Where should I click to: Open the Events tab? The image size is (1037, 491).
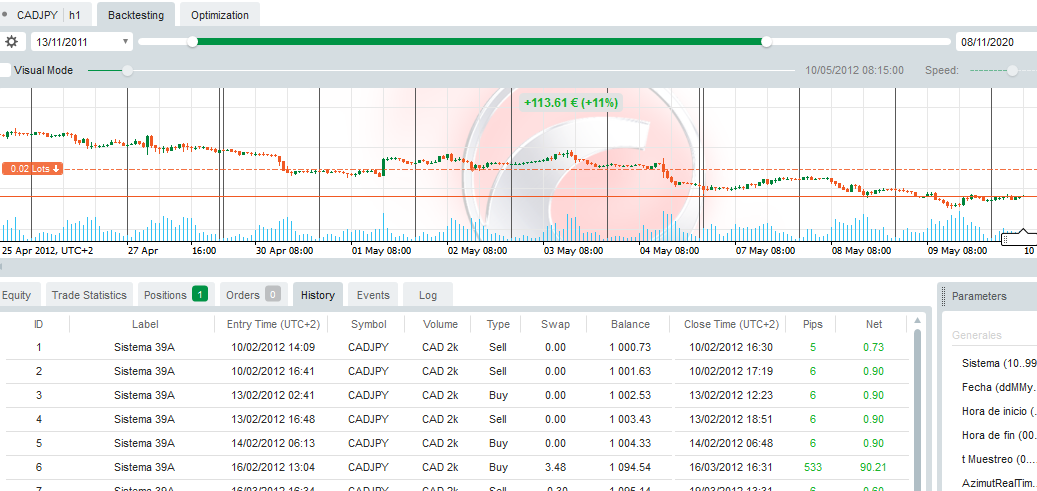tap(373, 295)
